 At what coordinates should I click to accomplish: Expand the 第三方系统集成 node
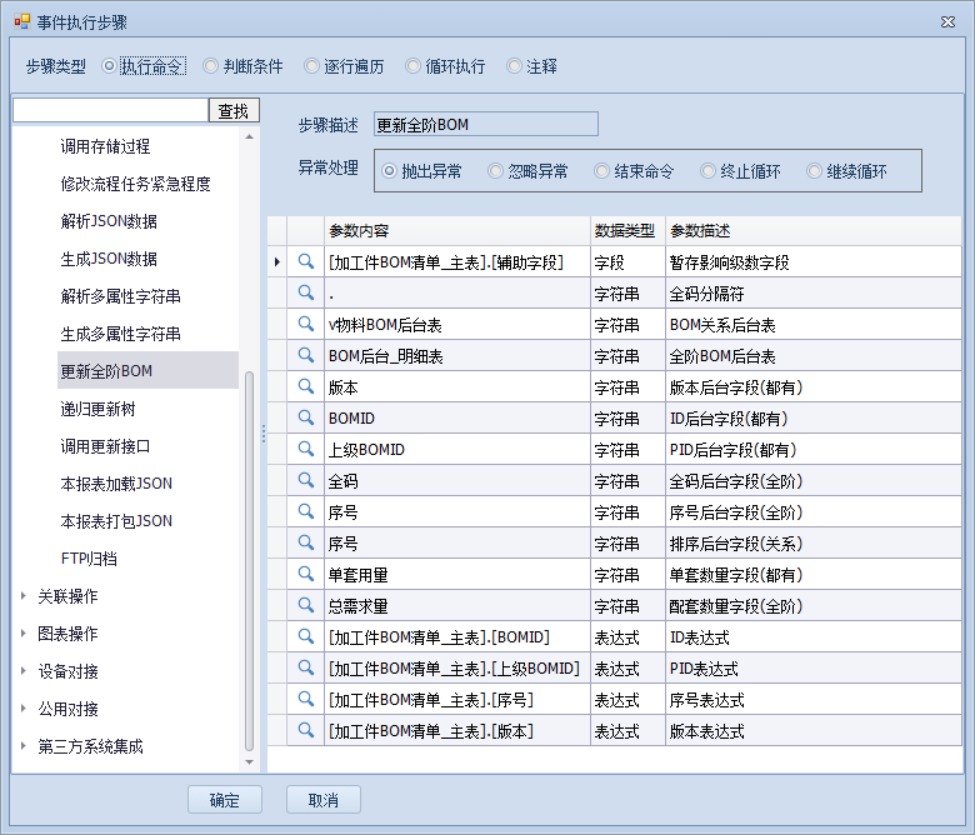coord(24,747)
